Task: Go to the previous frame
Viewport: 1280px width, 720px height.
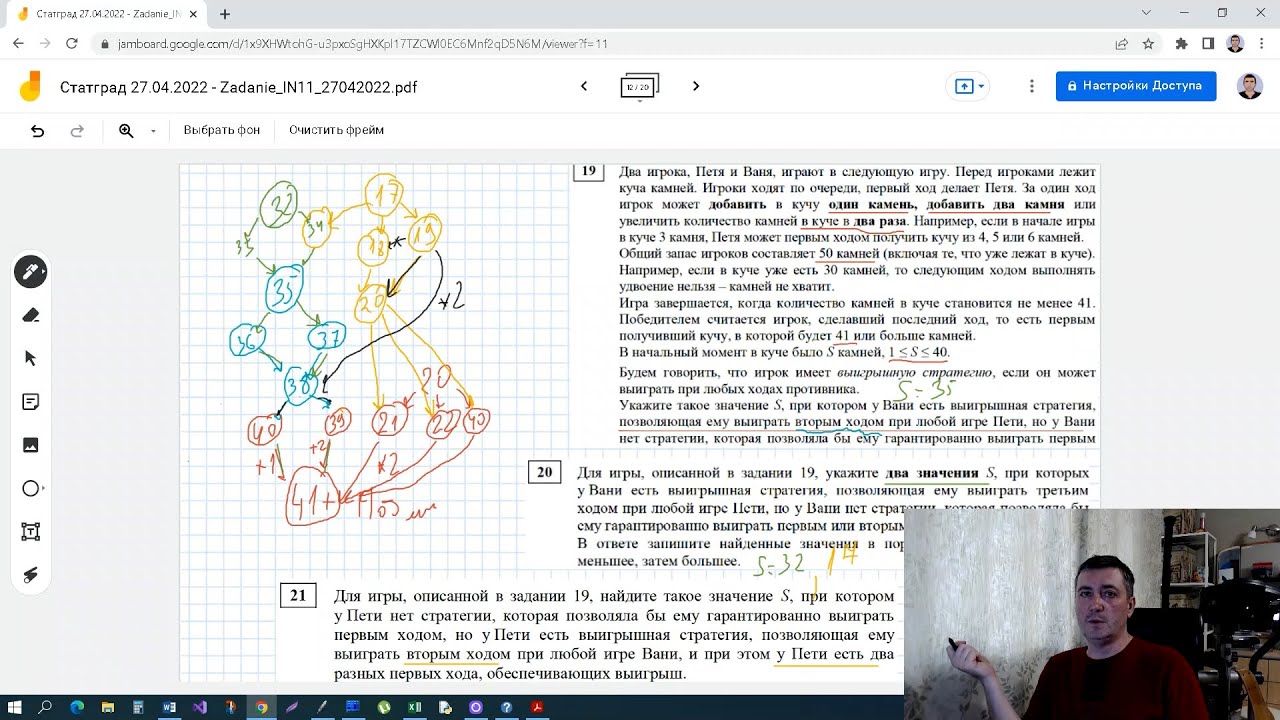Action: tap(584, 86)
